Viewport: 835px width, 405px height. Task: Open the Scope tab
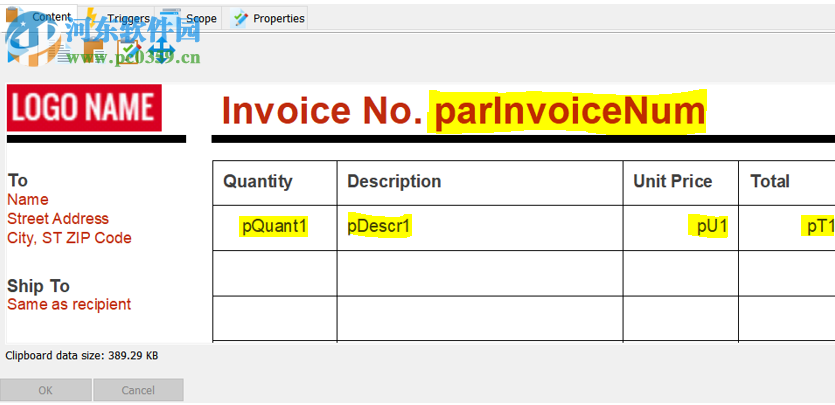tap(188, 18)
